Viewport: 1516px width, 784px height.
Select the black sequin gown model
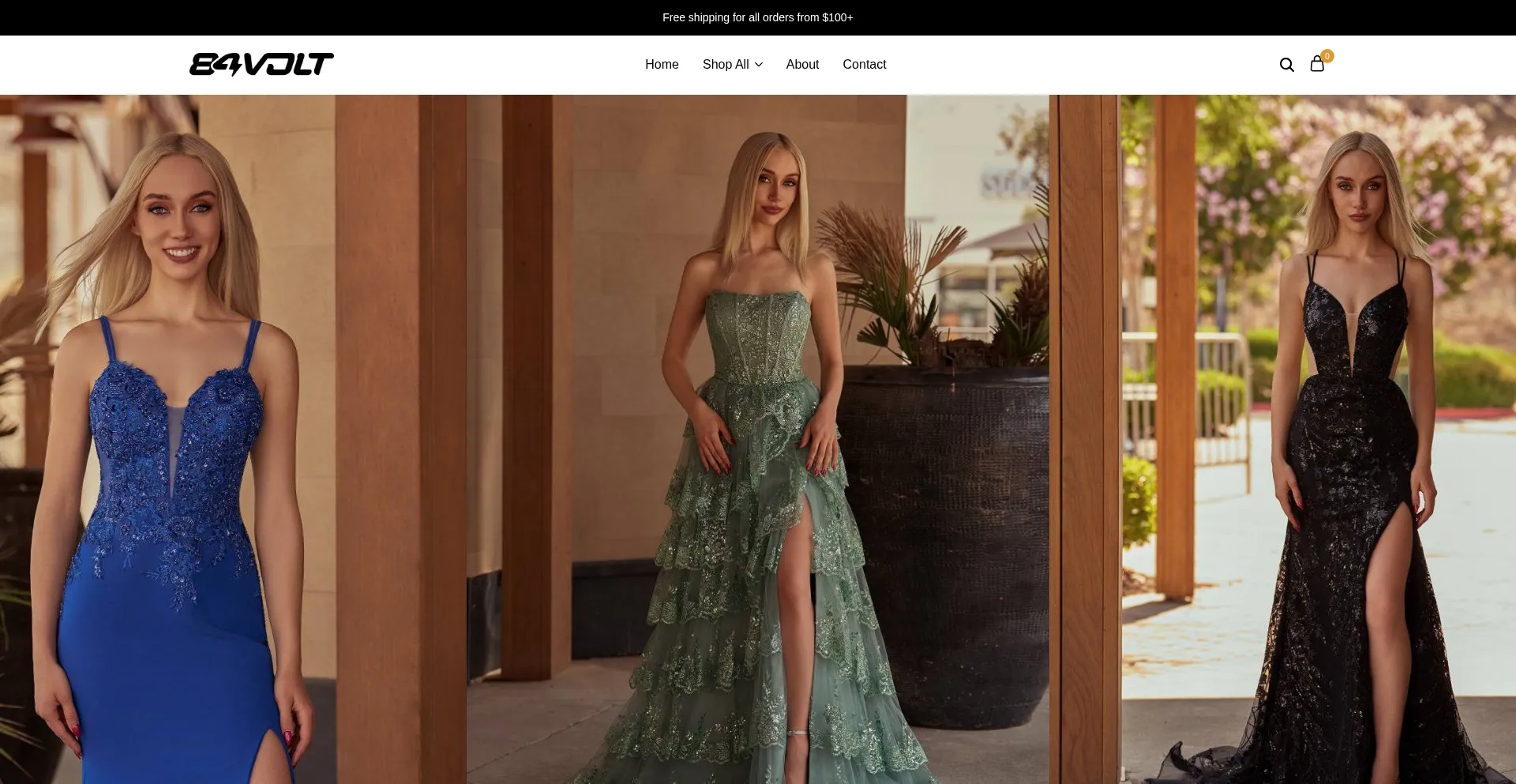[1350, 474]
